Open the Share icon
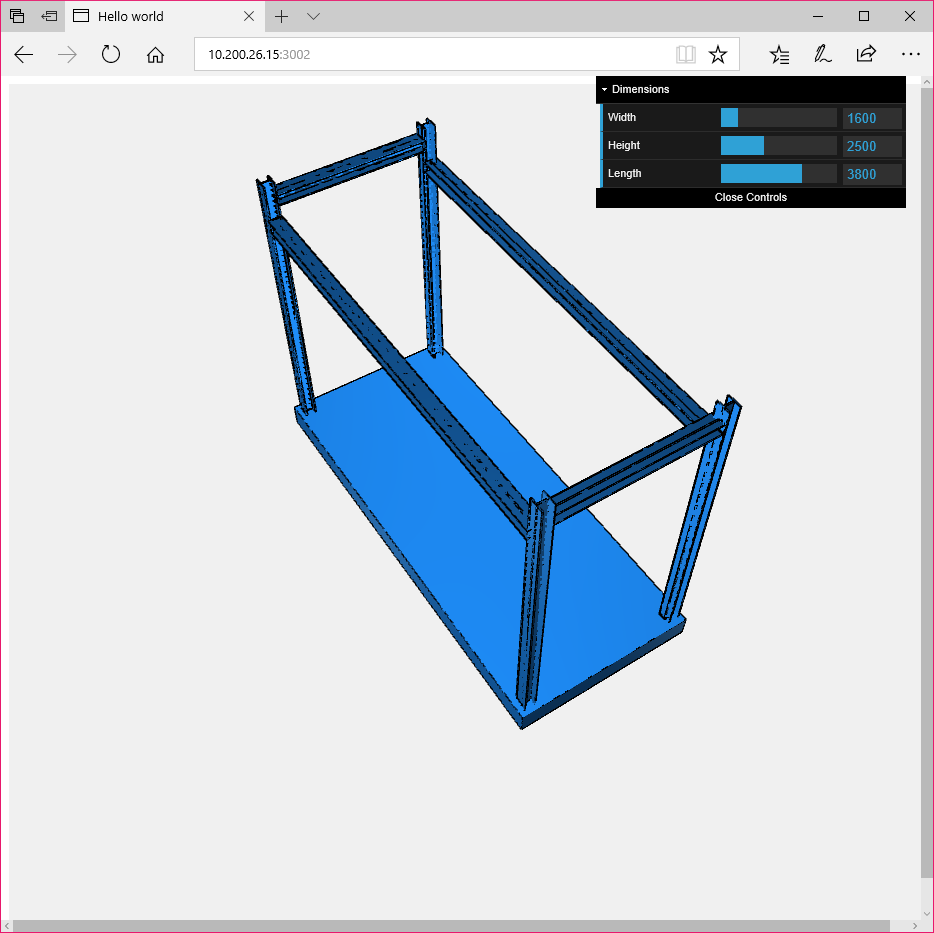Screen dimensions: 934x933 click(866, 55)
